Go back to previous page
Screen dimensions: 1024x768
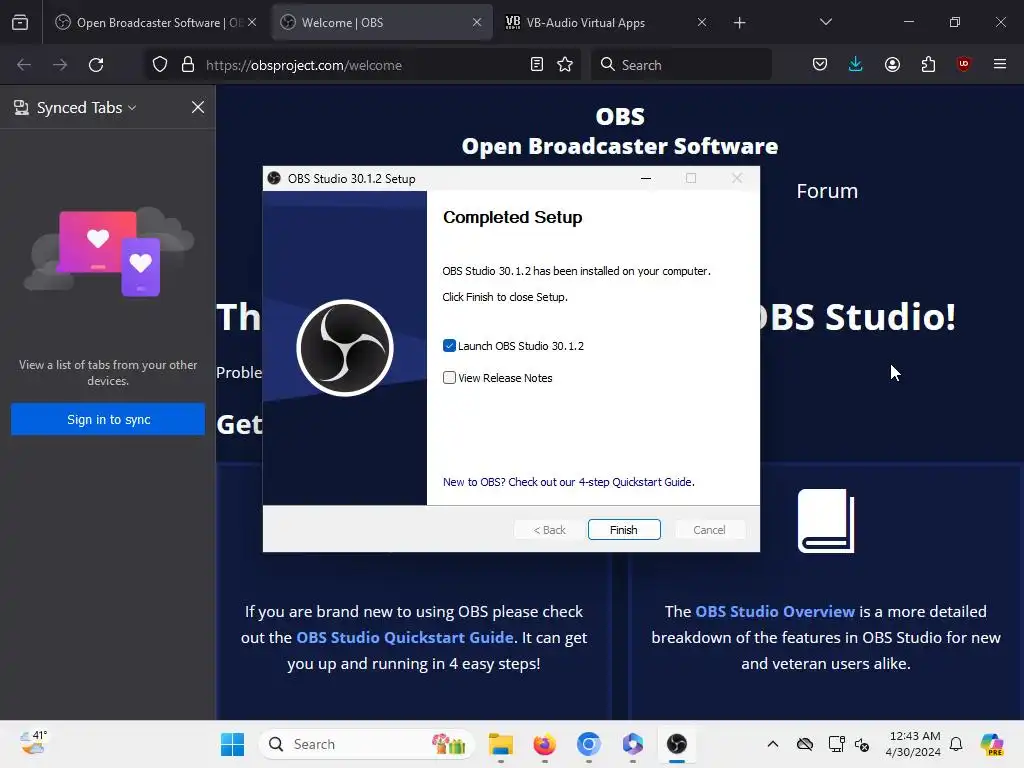pos(24,65)
